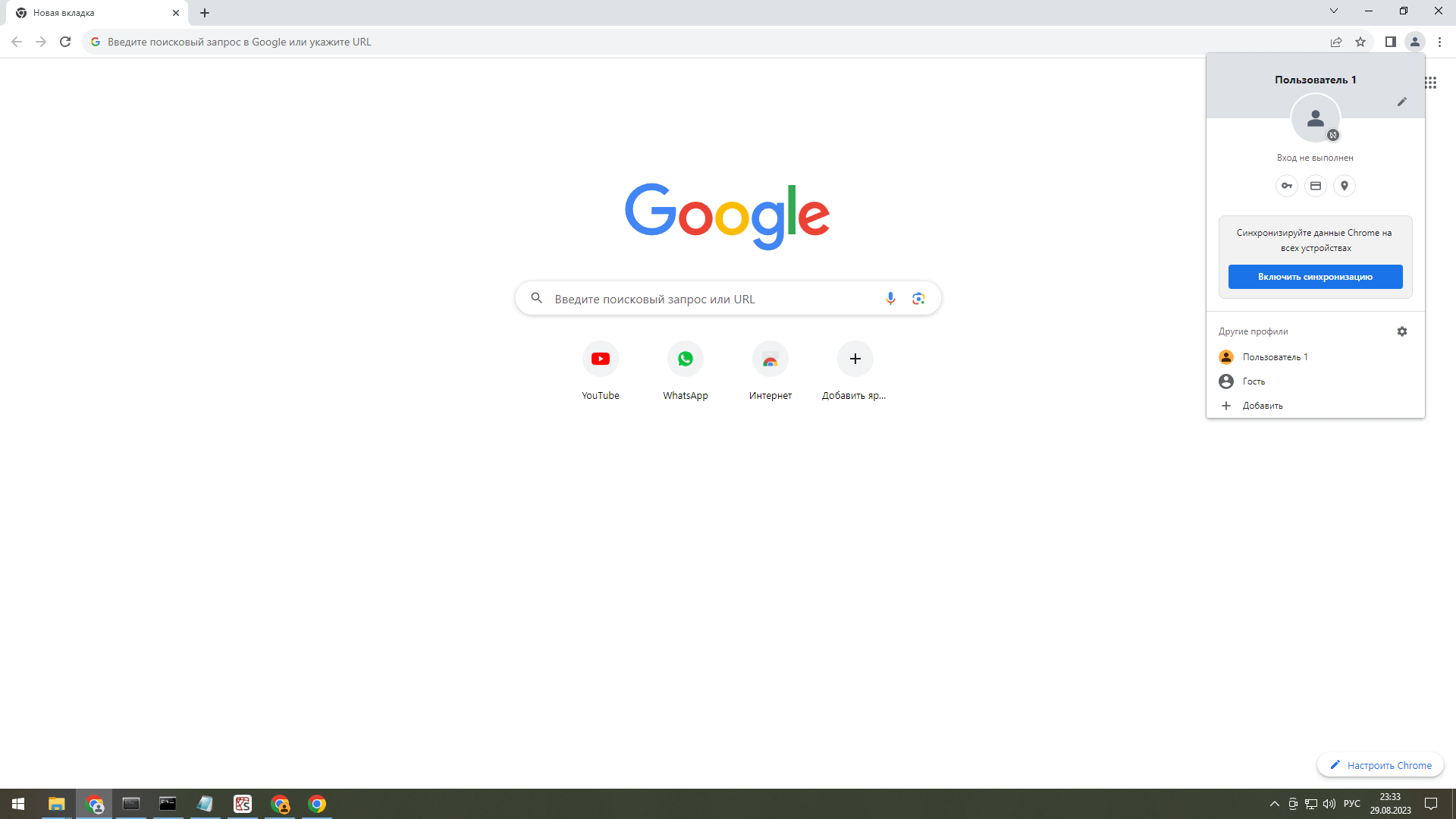Bookmark this page with star icon
The height and width of the screenshot is (819, 1456).
(x=1360, y=42)
